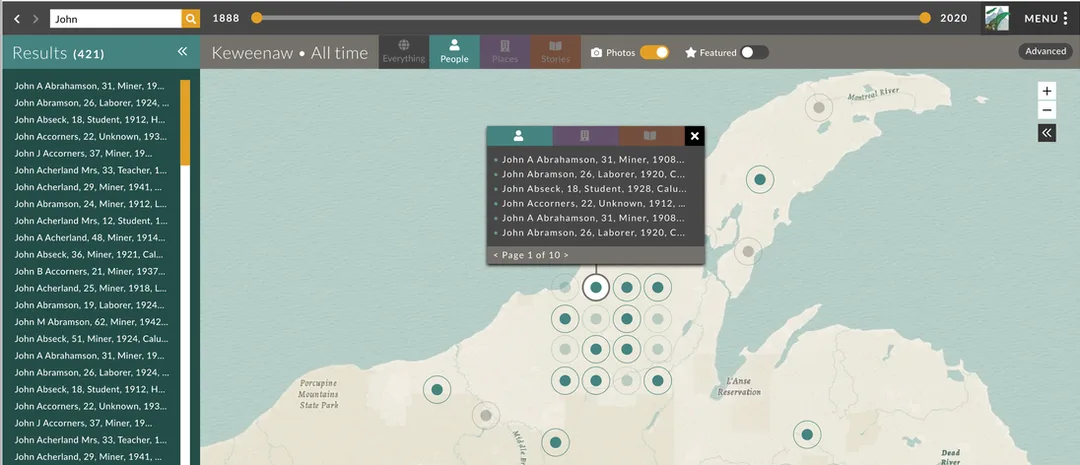Image resolution: width=1080 pixels, height=465 pixels.
Task: Collapse map controls with double chevron
Action: coord(1047,133)
